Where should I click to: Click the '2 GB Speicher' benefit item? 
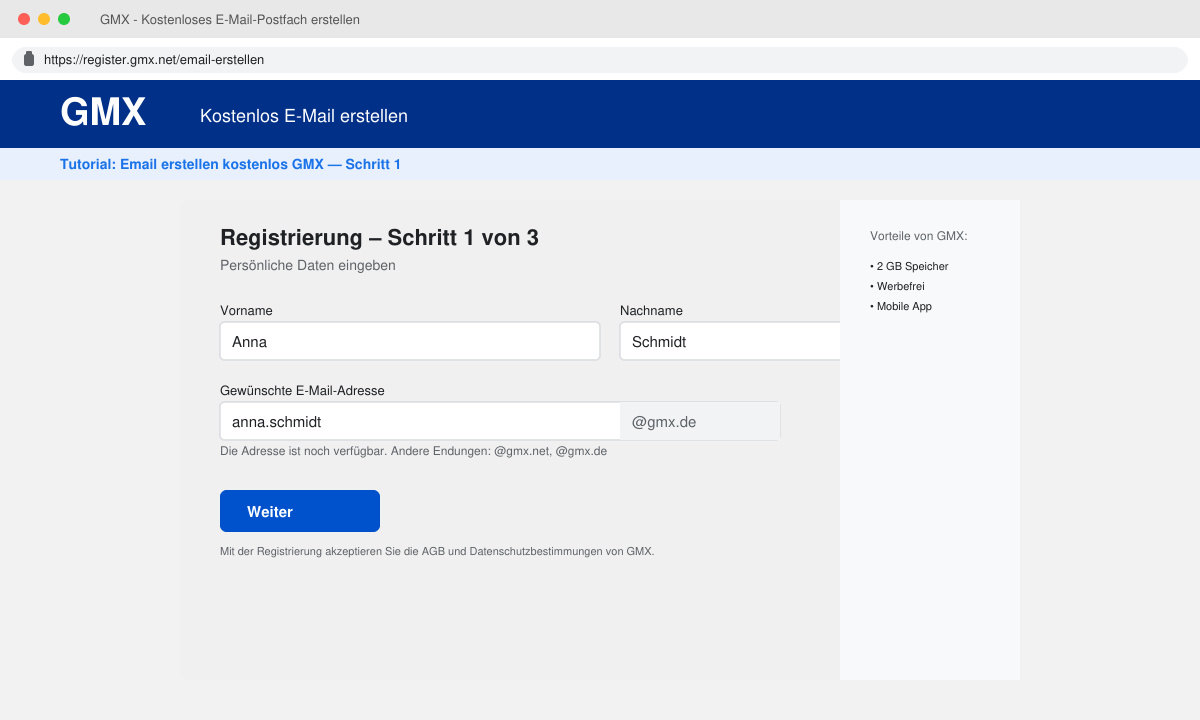tap(909, 266)
